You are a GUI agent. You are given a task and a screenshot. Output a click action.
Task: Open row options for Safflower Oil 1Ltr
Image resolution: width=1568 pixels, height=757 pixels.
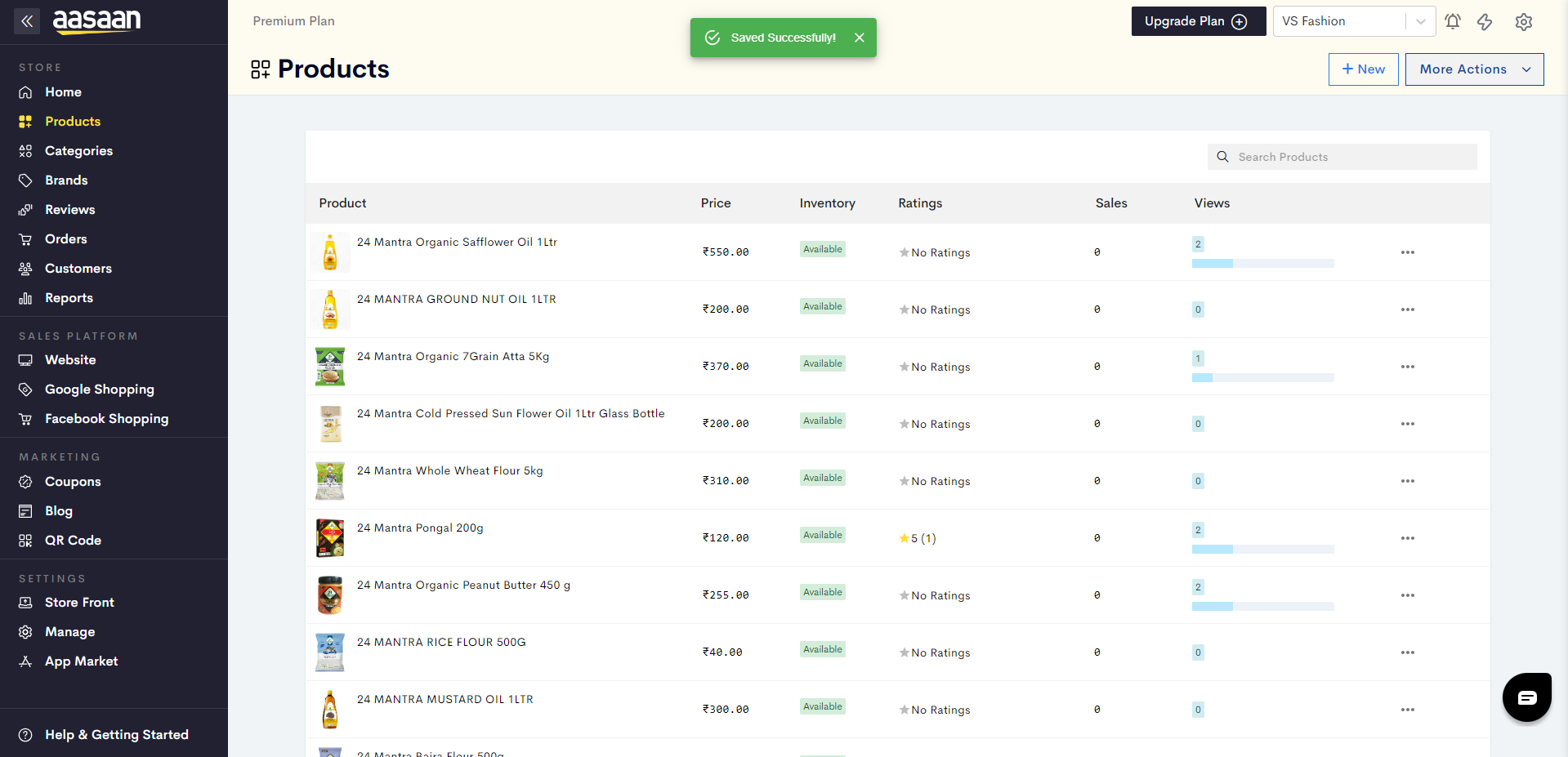coord(1407,252)
